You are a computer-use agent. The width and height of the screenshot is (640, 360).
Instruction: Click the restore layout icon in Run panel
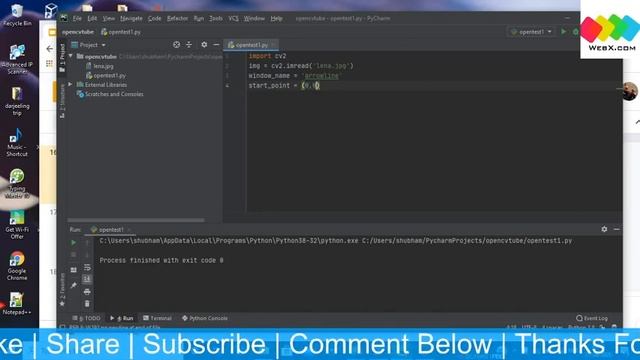(73, 270)
